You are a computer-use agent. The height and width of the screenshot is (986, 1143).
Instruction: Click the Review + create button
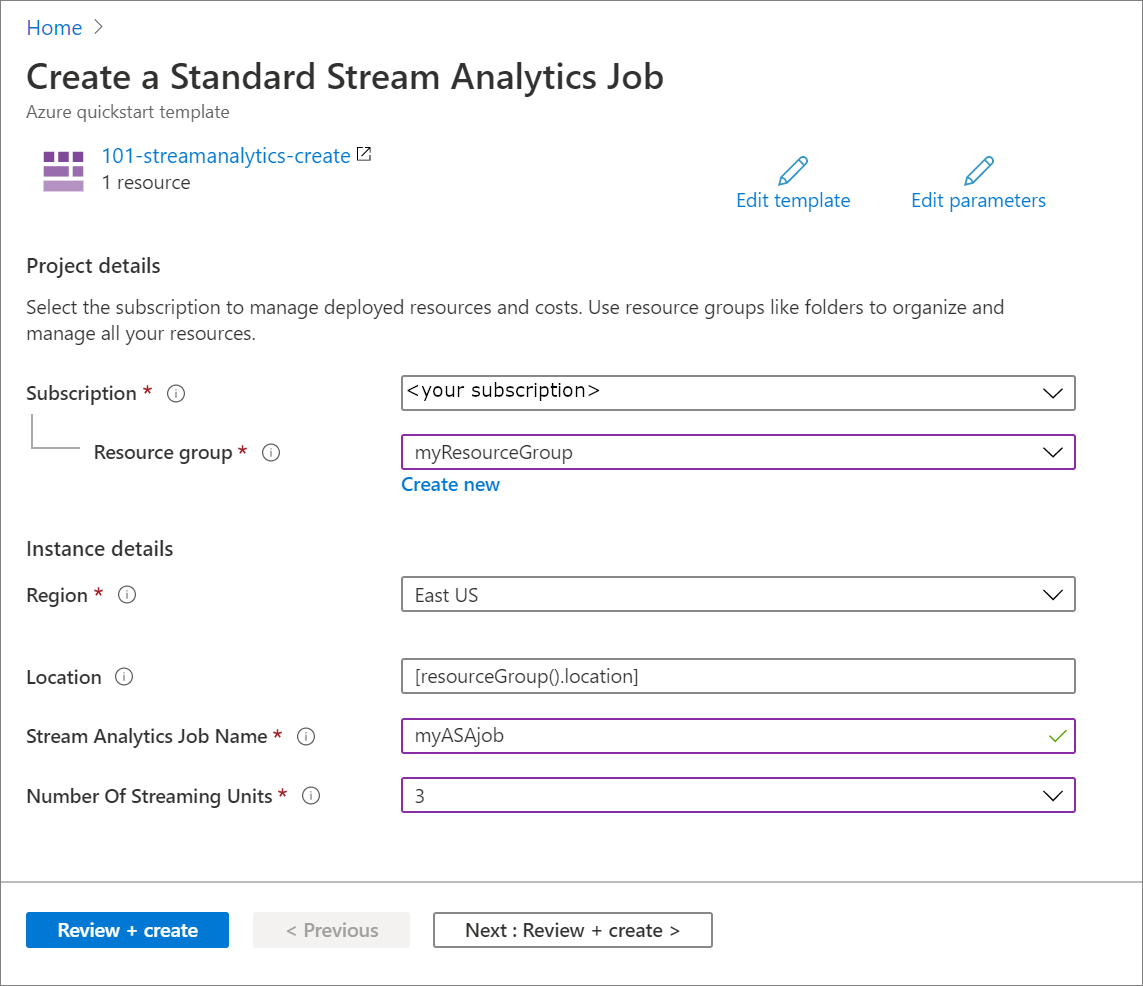tap(127, 930)
